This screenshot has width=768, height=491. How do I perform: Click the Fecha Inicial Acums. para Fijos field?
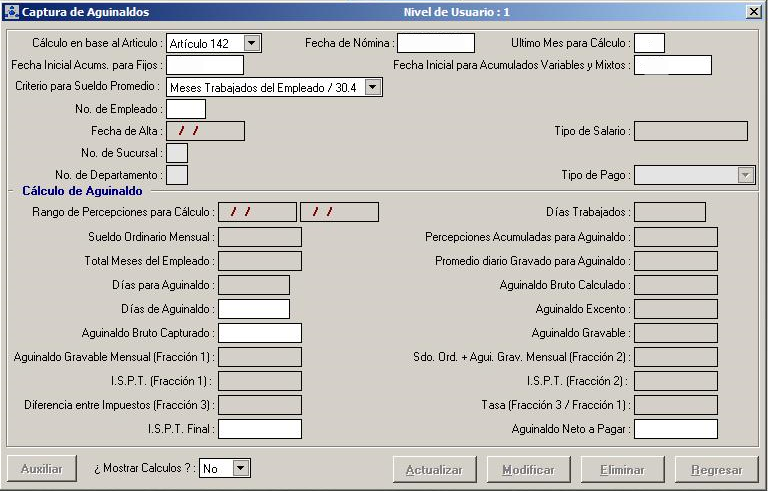coord(205,65)
